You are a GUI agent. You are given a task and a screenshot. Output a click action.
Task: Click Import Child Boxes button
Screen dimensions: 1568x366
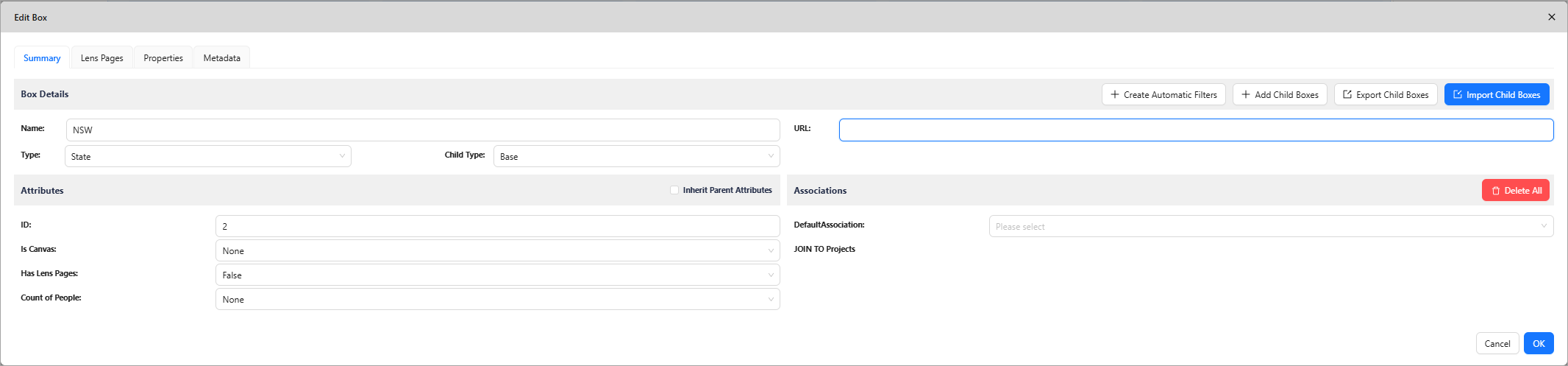tap(1497, 94)
